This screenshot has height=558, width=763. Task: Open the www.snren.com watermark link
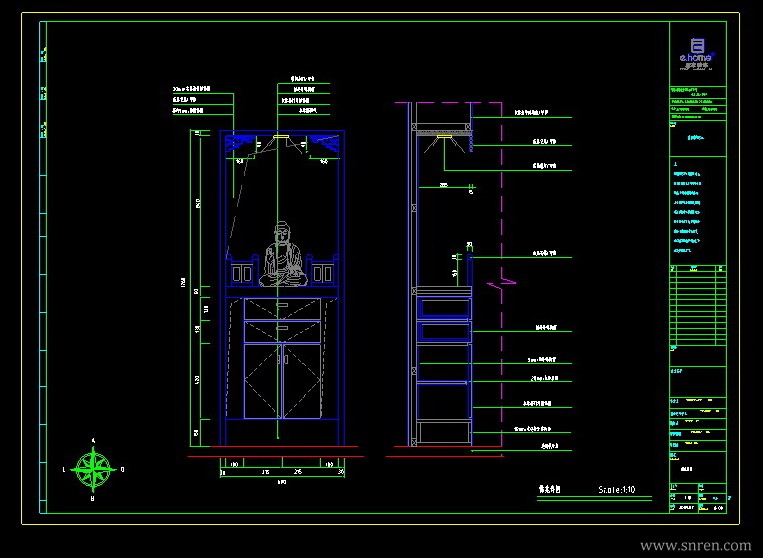tap(696, 545)
